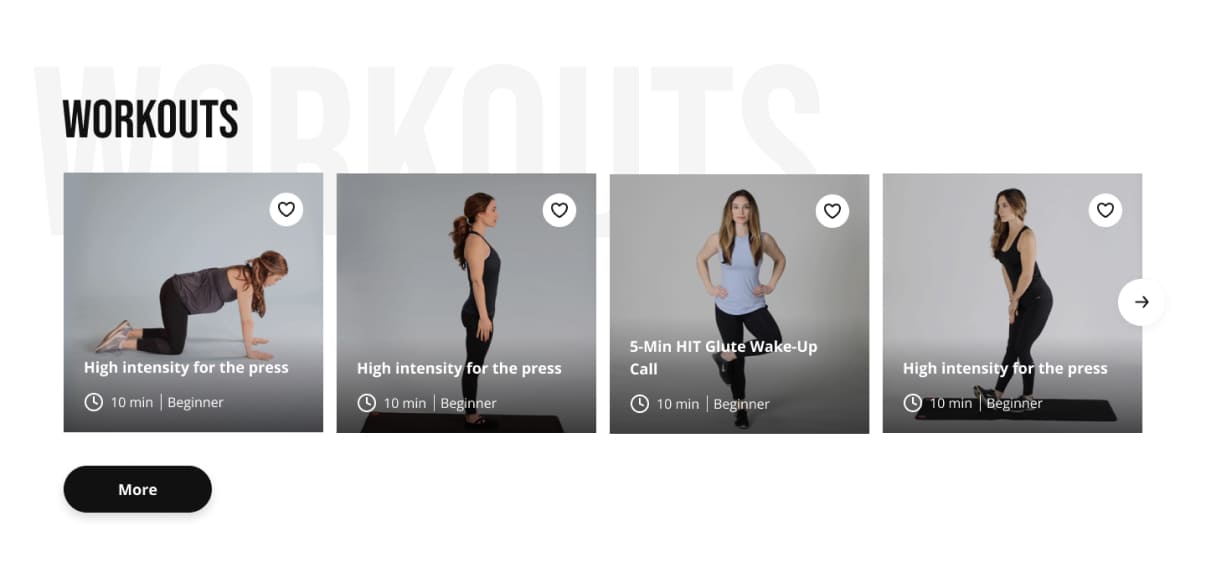Click Beginner label on Glute Wake-Up Call card
The height and width of the screenshot is (579, 1206).
tap(741, 404)
